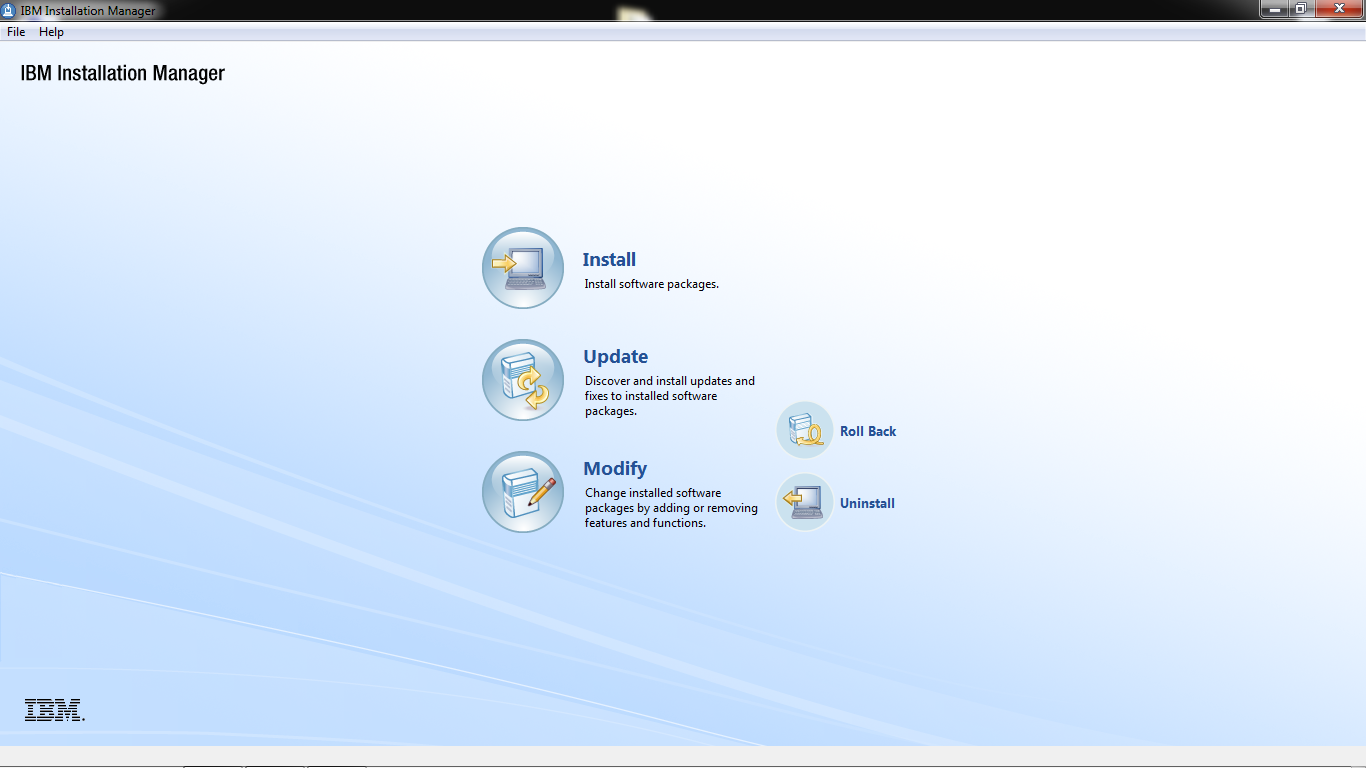Click the IBM Installation Manager heading

(122, 72)
